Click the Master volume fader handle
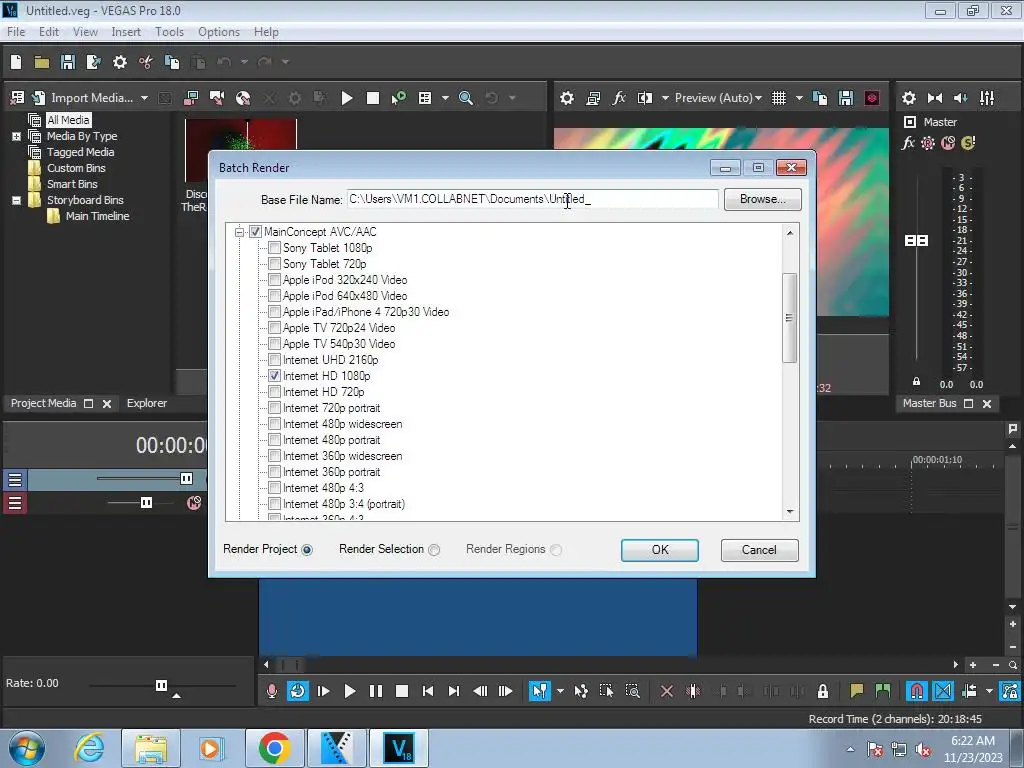The image size is (1024, 768). coord(916,240)
